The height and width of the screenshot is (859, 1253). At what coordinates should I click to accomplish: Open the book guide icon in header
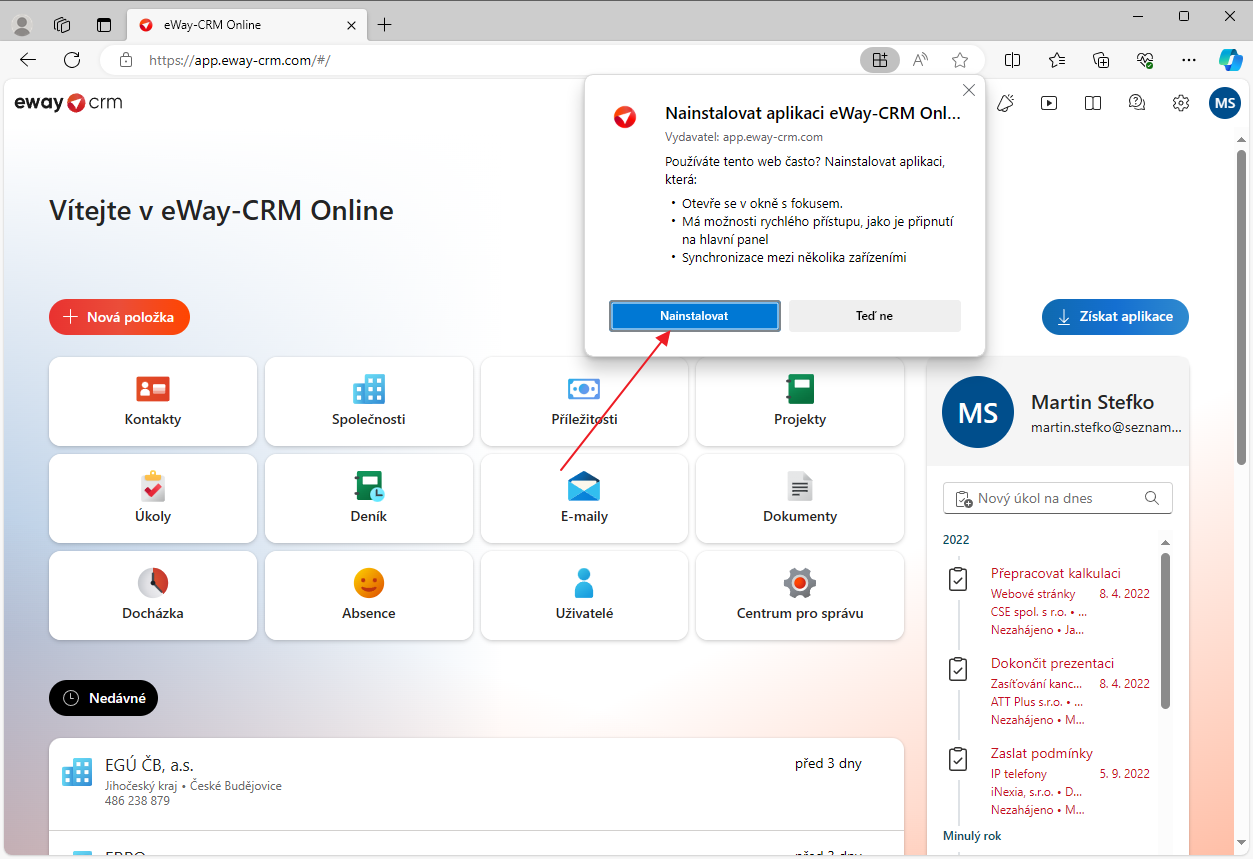pos(1093,103)
